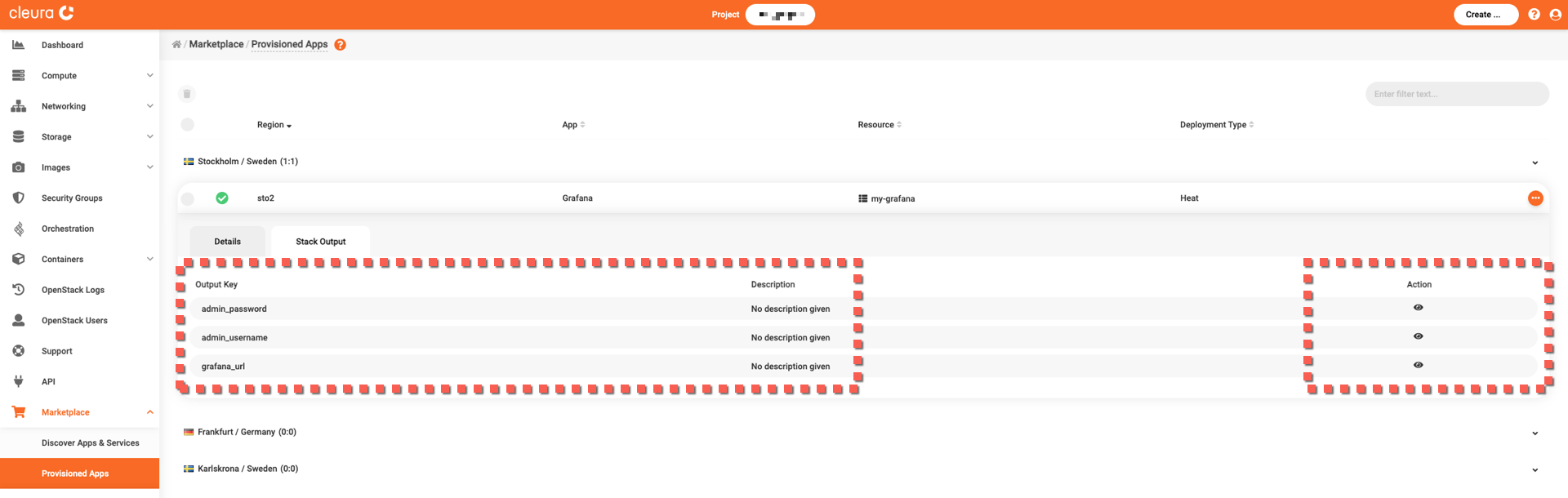Toggle the select-all checkbox in header
This screenshot has height=498, width=1568.
pos(188,125)
